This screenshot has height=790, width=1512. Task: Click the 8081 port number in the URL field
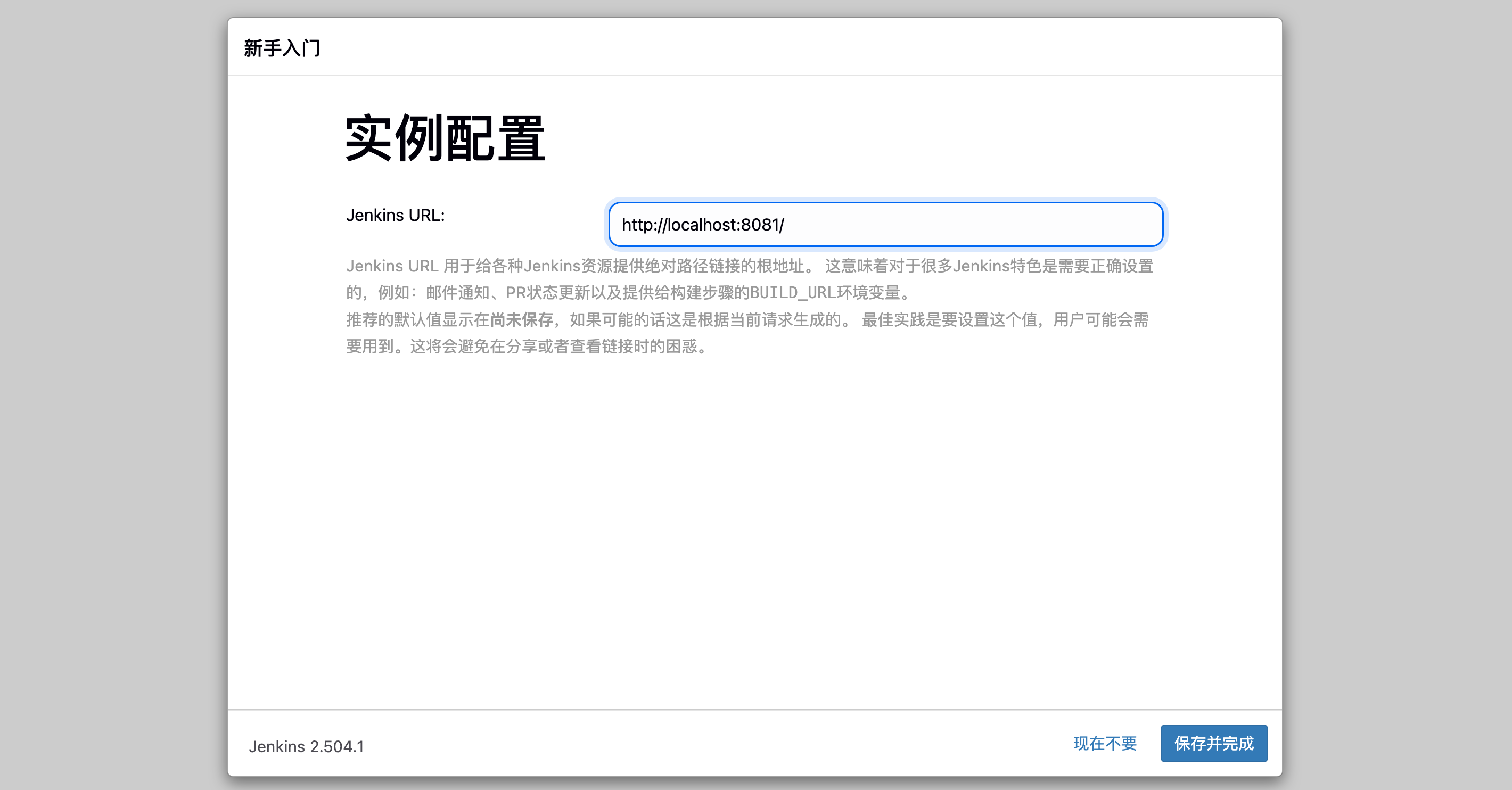click(759, 224)
